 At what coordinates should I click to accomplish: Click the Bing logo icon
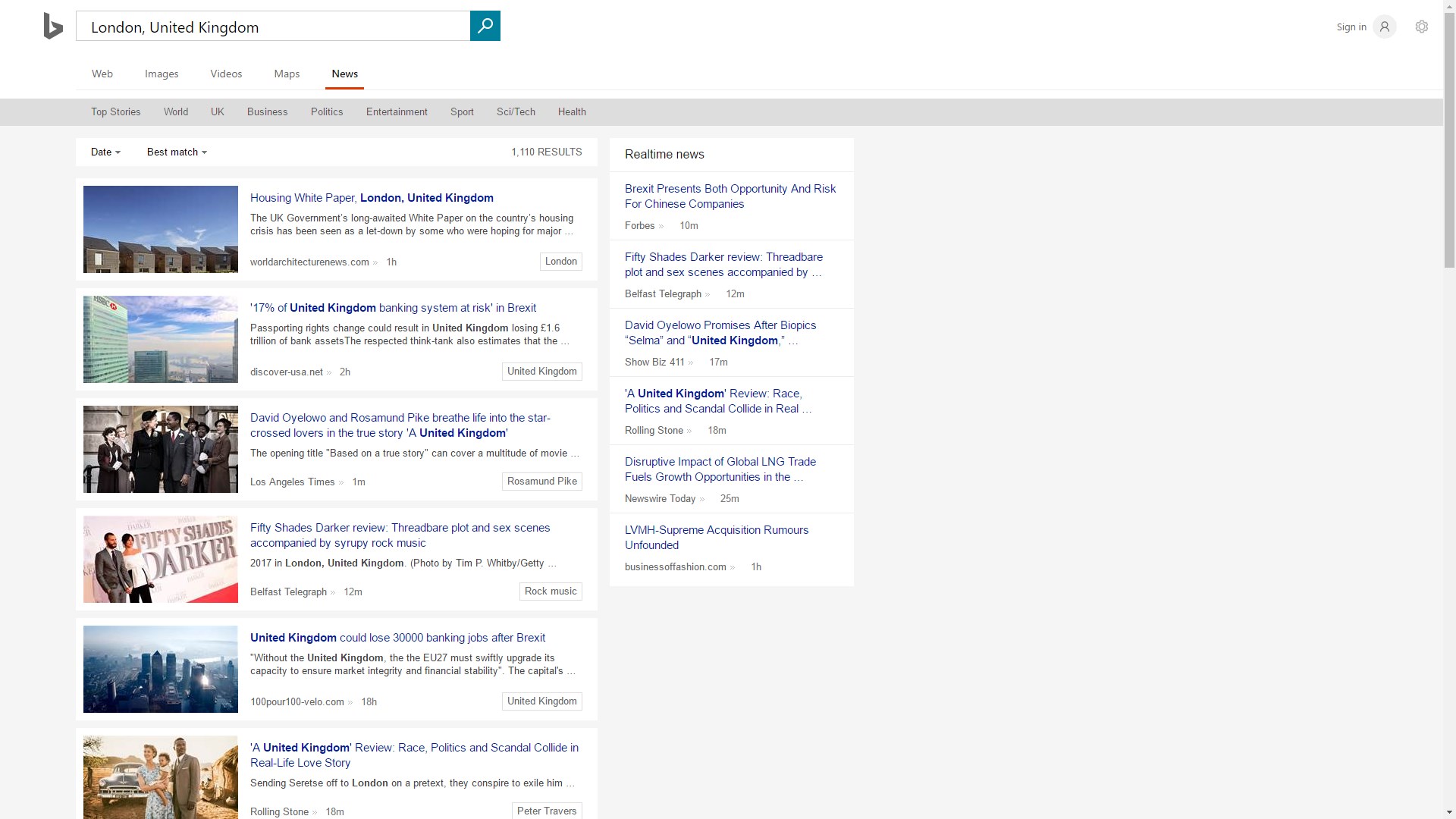[x=53, y=27]
